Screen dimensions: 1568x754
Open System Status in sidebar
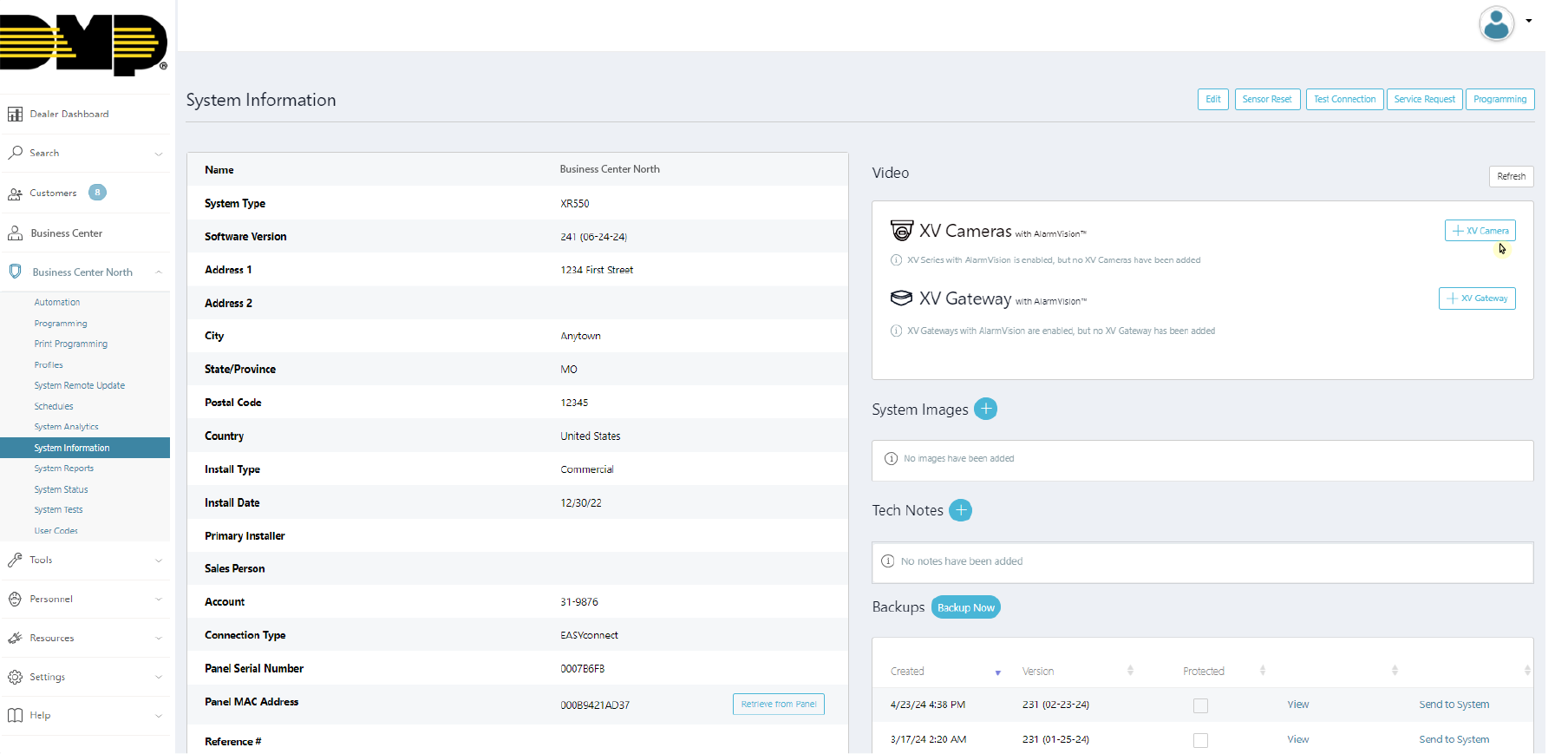[x=61, y=489]
